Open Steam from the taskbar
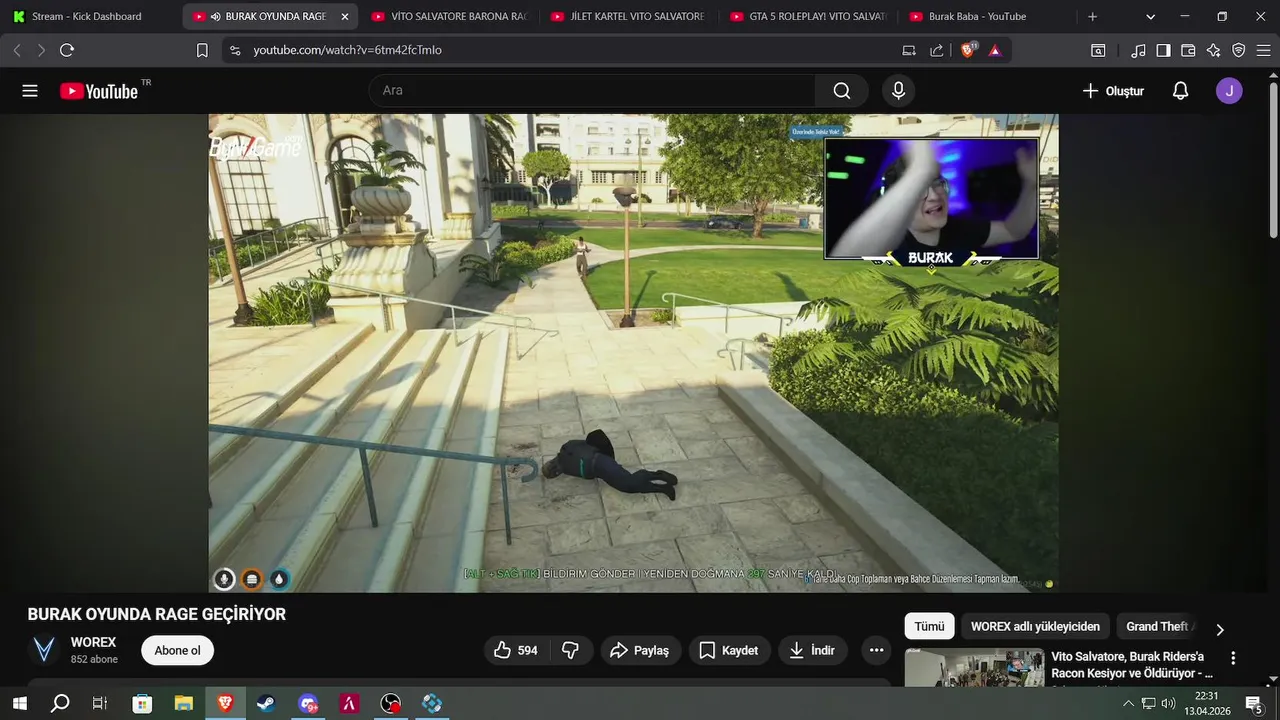This screenshot has width=1280, height=720. [266, 704]
